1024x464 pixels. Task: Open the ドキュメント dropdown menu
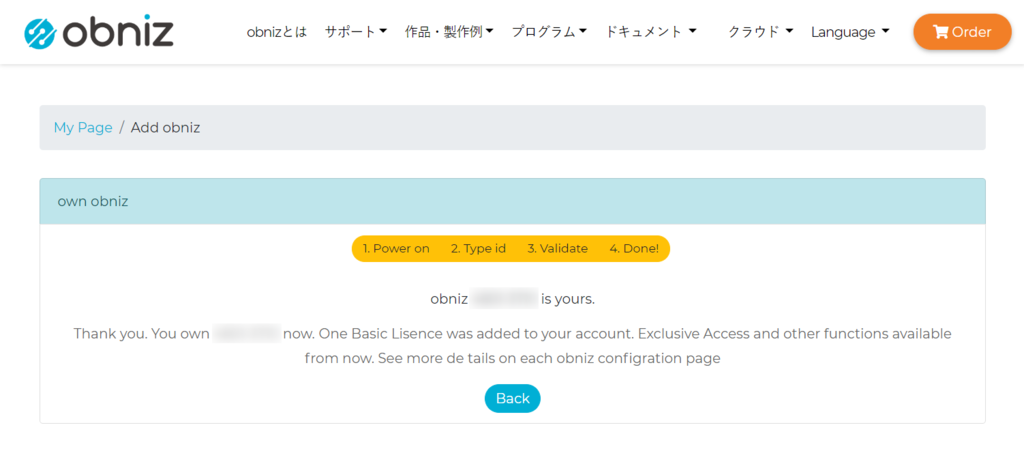point(650,32)
